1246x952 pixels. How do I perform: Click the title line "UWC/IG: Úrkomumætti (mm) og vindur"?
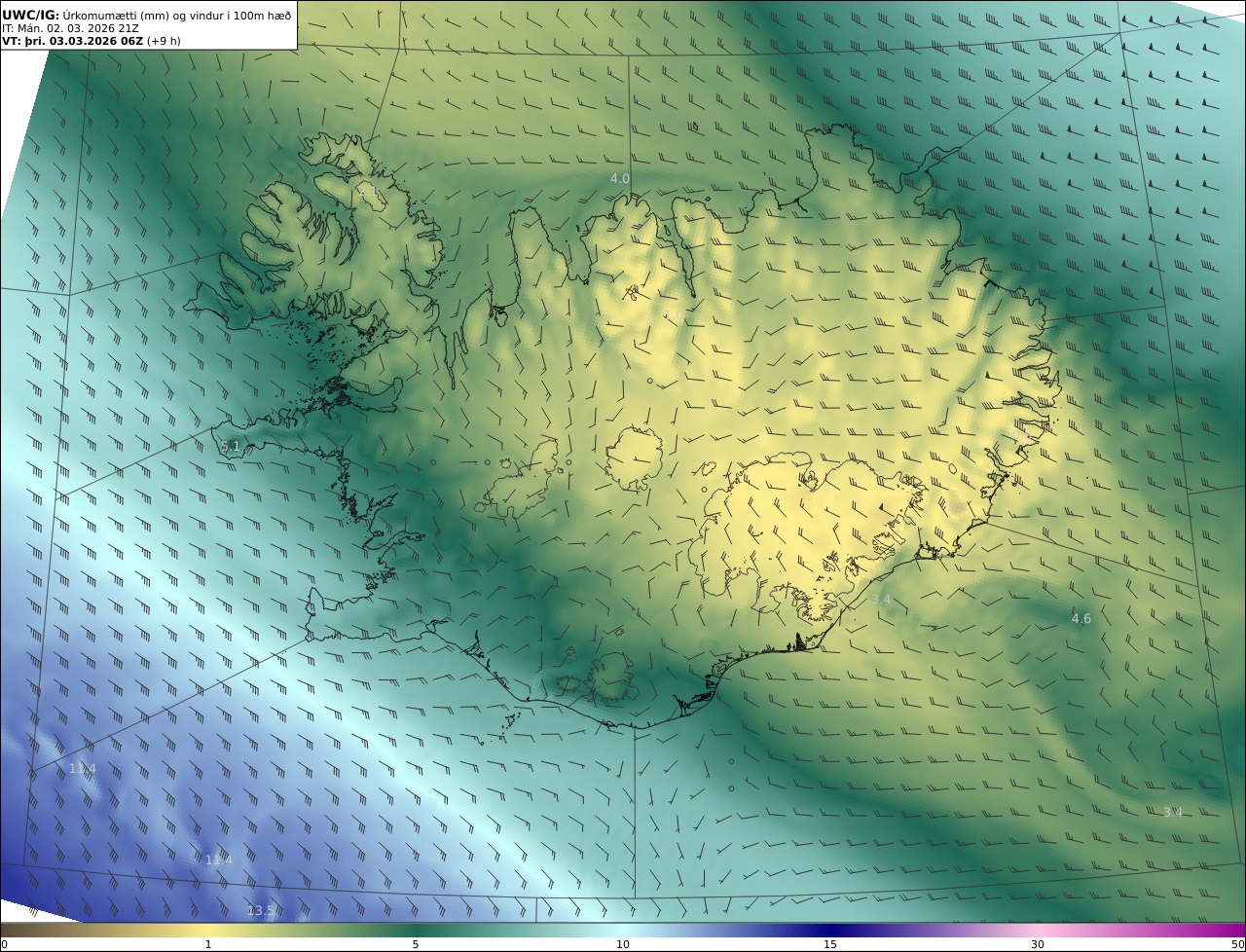(147, 15)
